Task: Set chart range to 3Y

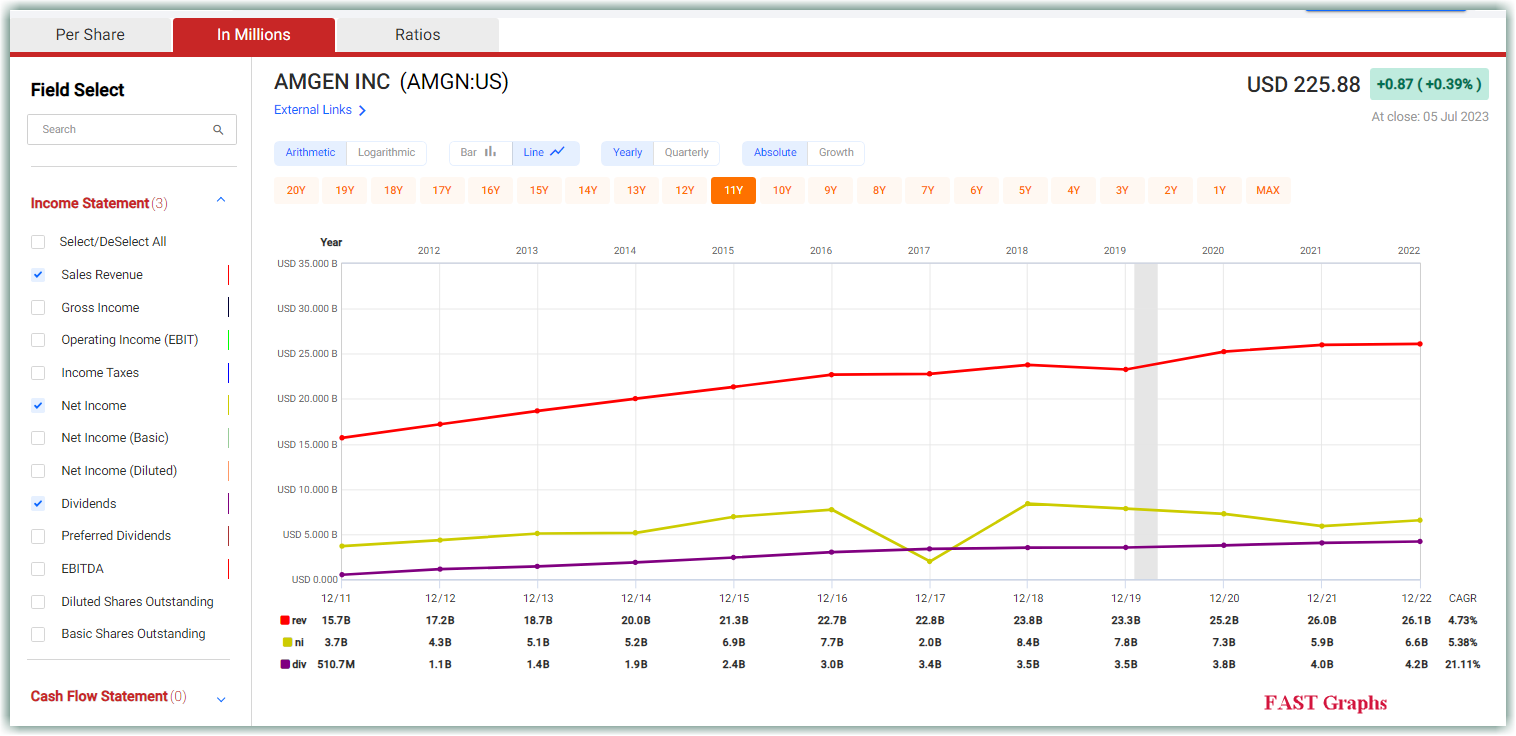Action: (x=1122, y=191)
